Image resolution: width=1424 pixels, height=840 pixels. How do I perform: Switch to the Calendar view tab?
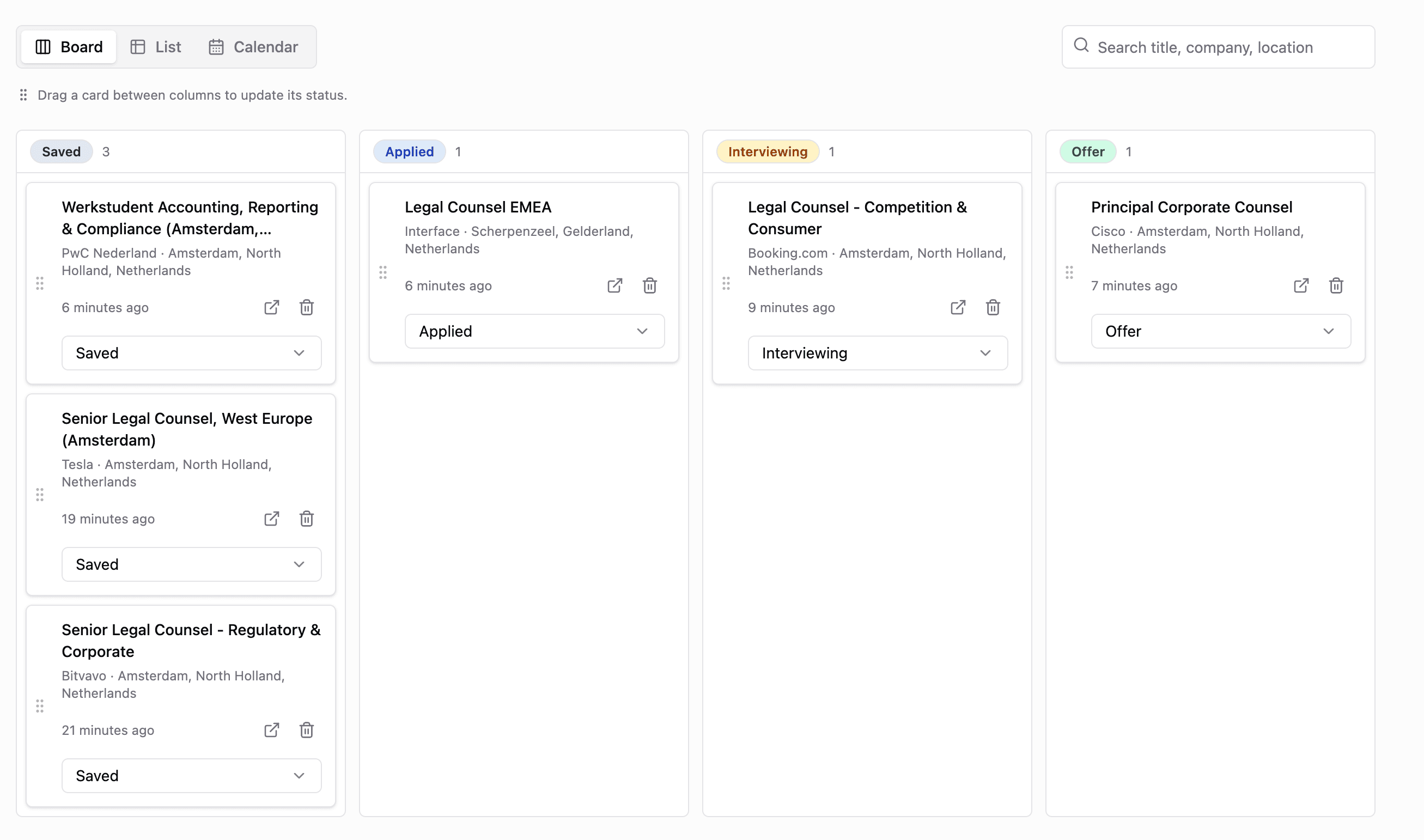click(253, 47)
